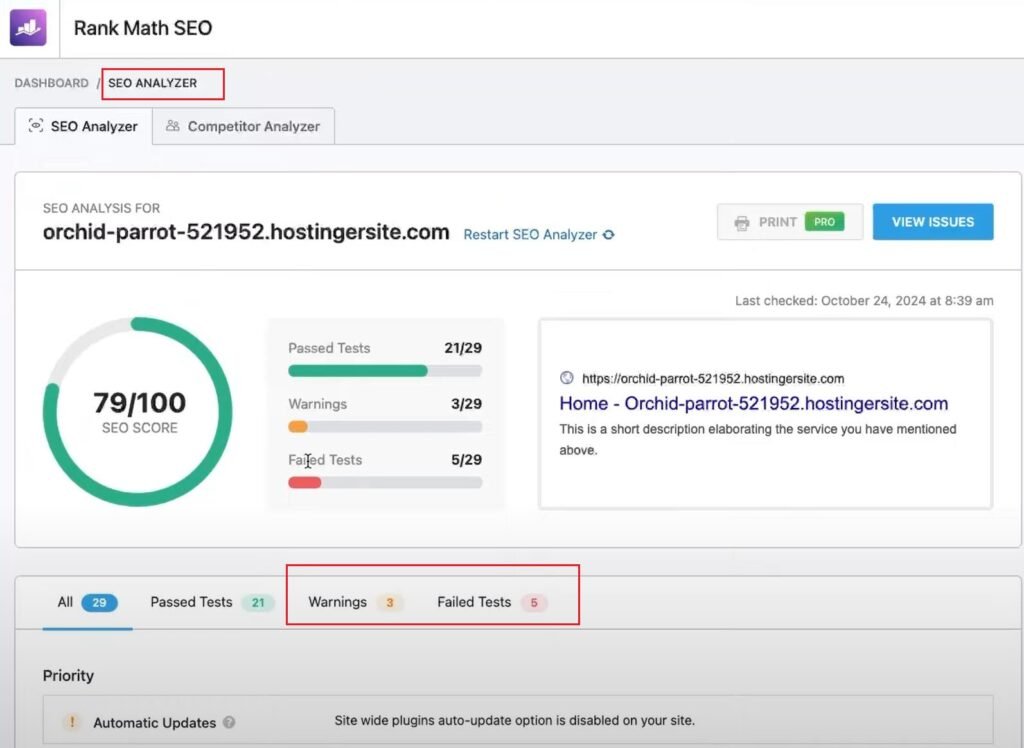This screenshot has height=748, width=1024.
Task: Click the 21/29 passed tests count
Action: [463, 348]
